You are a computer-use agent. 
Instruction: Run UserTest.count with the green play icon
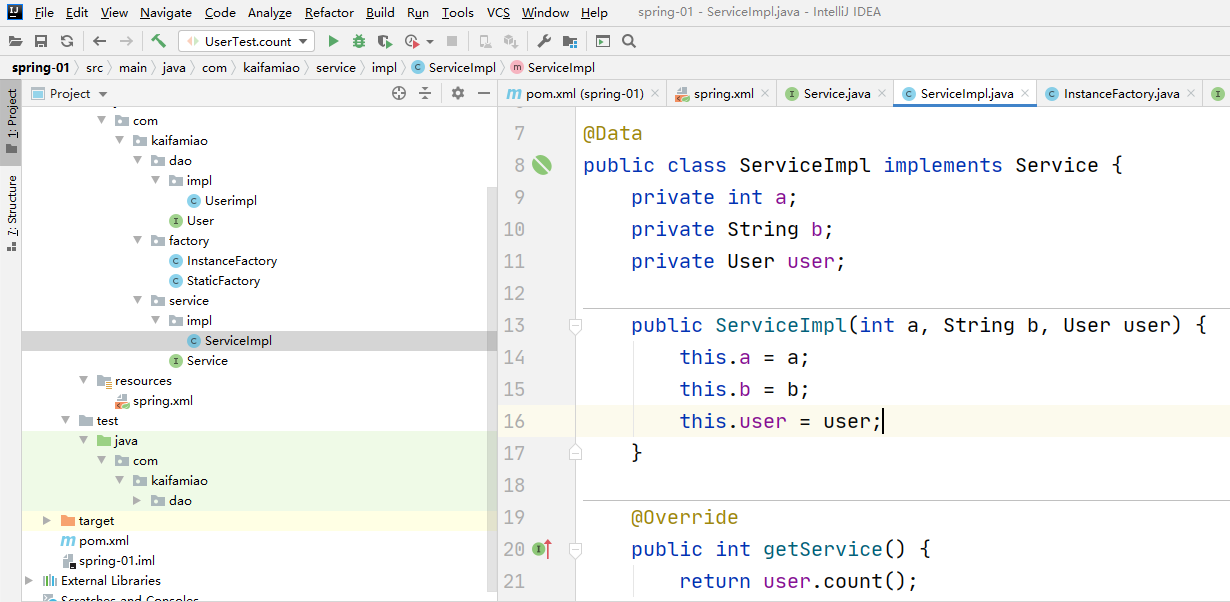click(x=334, y=41)
